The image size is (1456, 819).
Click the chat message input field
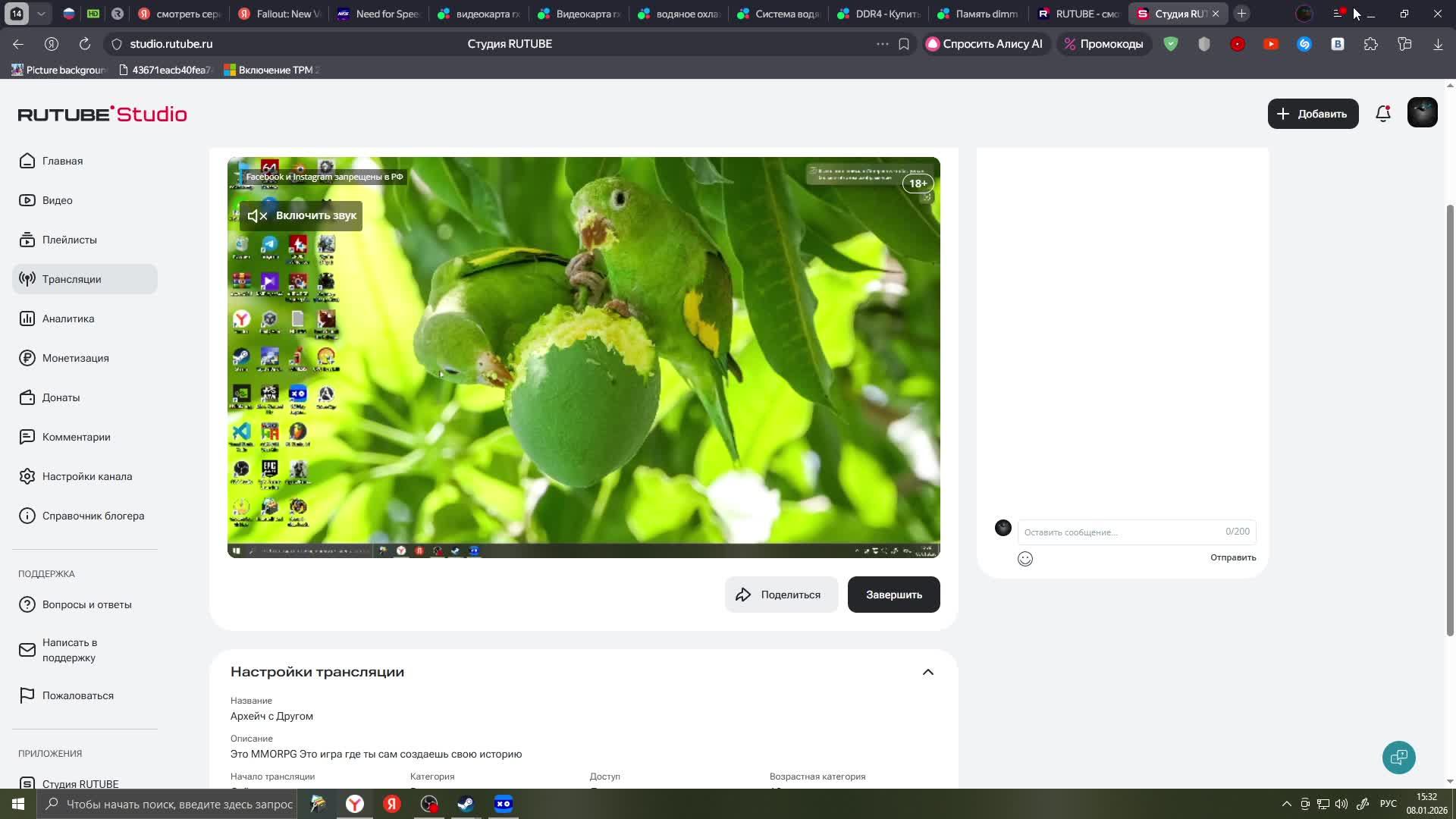coord(1121,532)
